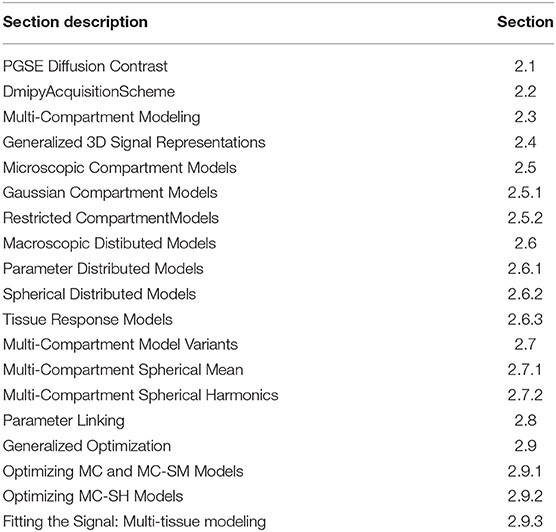Viewport: 556px width, 532px height.
Task: Select the 'PGSE Diffusion Contrast' row
Action: tap(278, 66)
